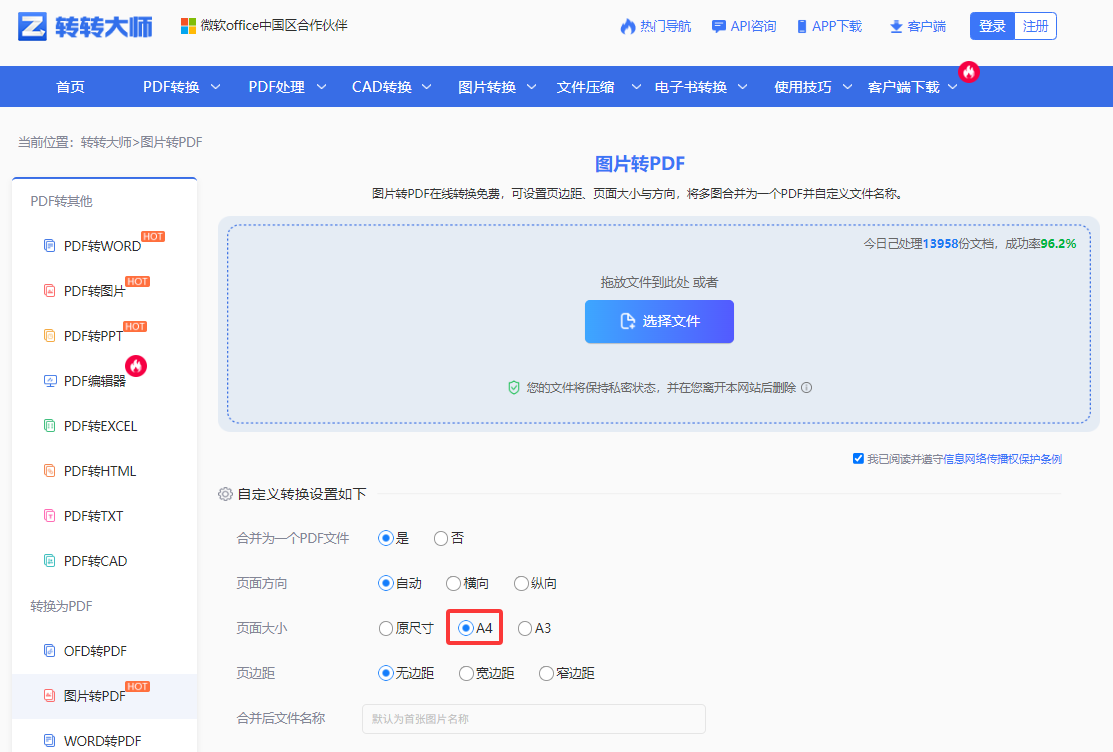This screenshot has width=1113, height=752.
Task: Click the Microsoft Office partner logo
Action: point(188,26)
